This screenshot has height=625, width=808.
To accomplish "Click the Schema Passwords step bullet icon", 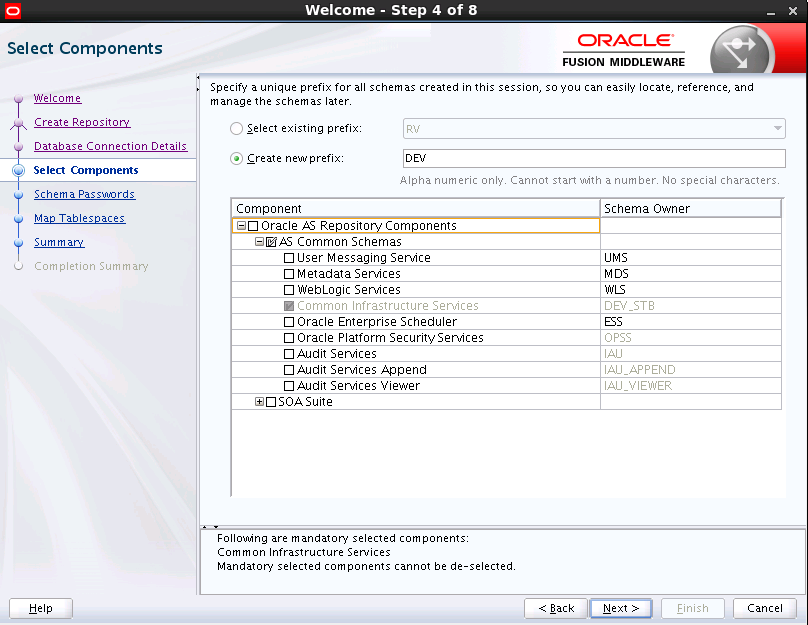I will (19, 195).
